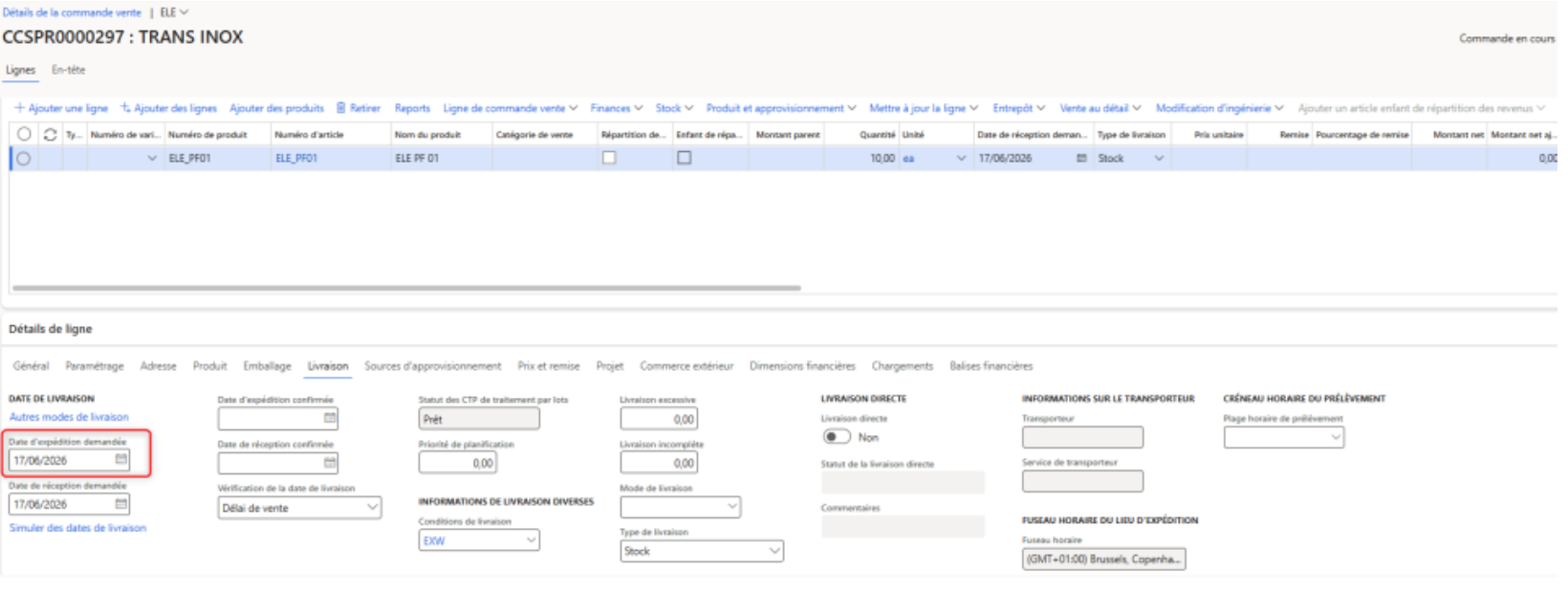Open the Finances menu

point(617,108)
